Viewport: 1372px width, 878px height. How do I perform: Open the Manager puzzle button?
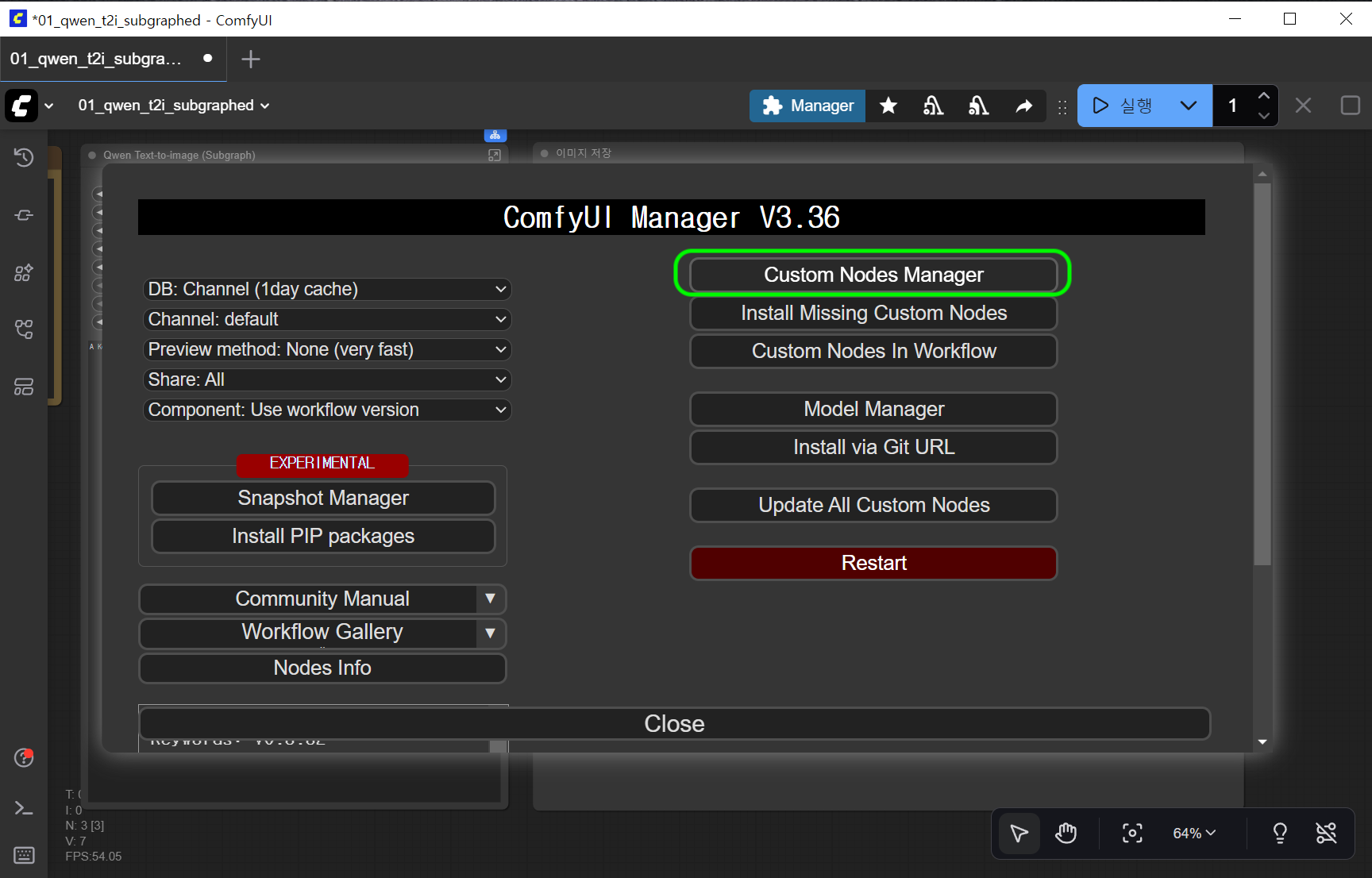pos(807,106)
